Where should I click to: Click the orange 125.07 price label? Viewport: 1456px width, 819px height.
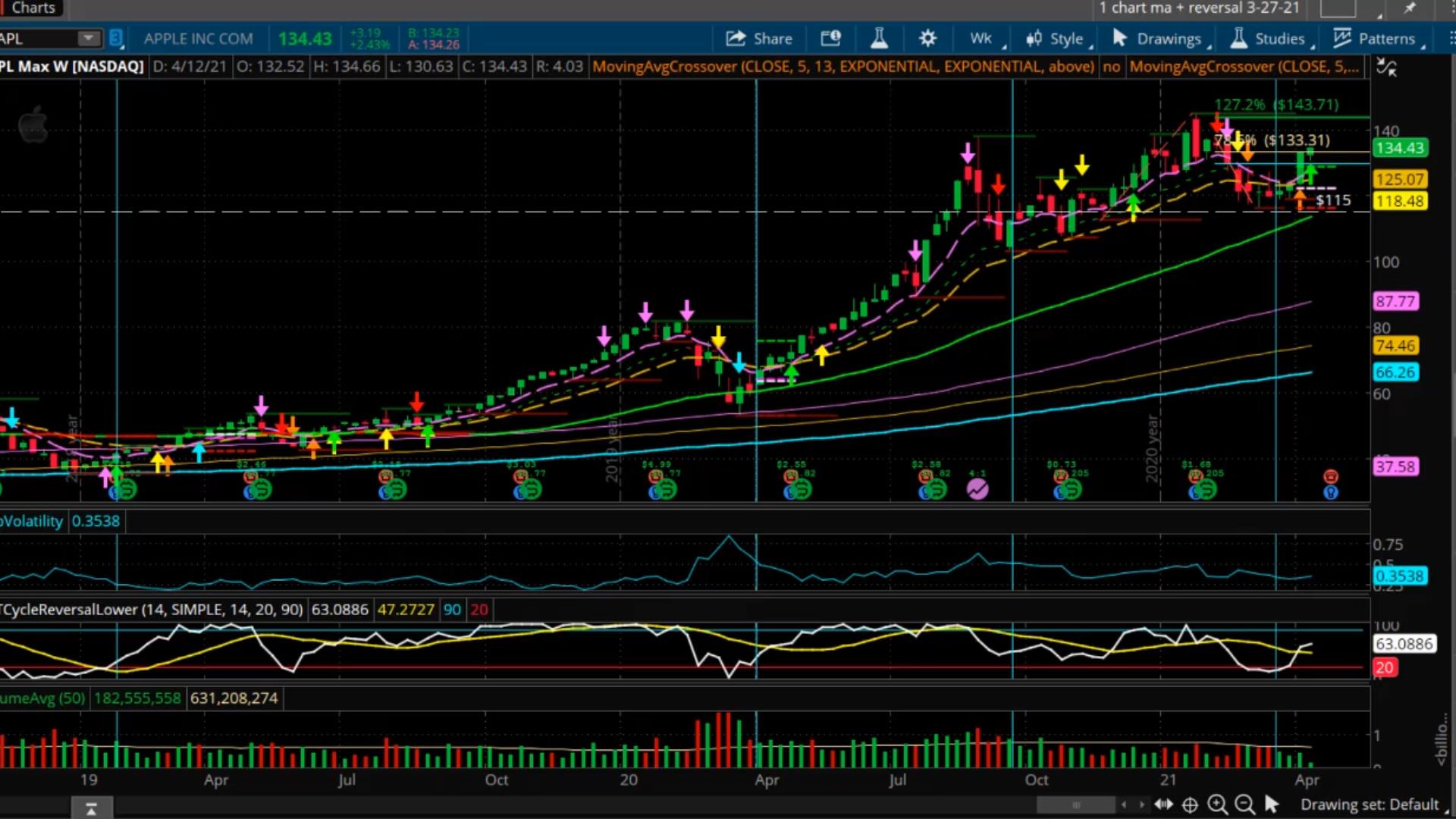point(1400,180)
